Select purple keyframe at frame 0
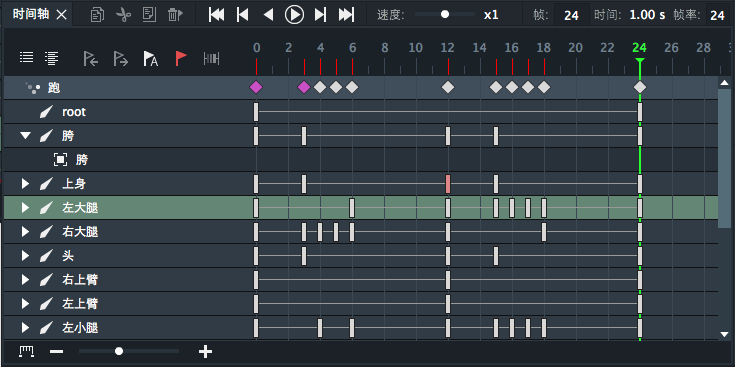 pos(256,87)
